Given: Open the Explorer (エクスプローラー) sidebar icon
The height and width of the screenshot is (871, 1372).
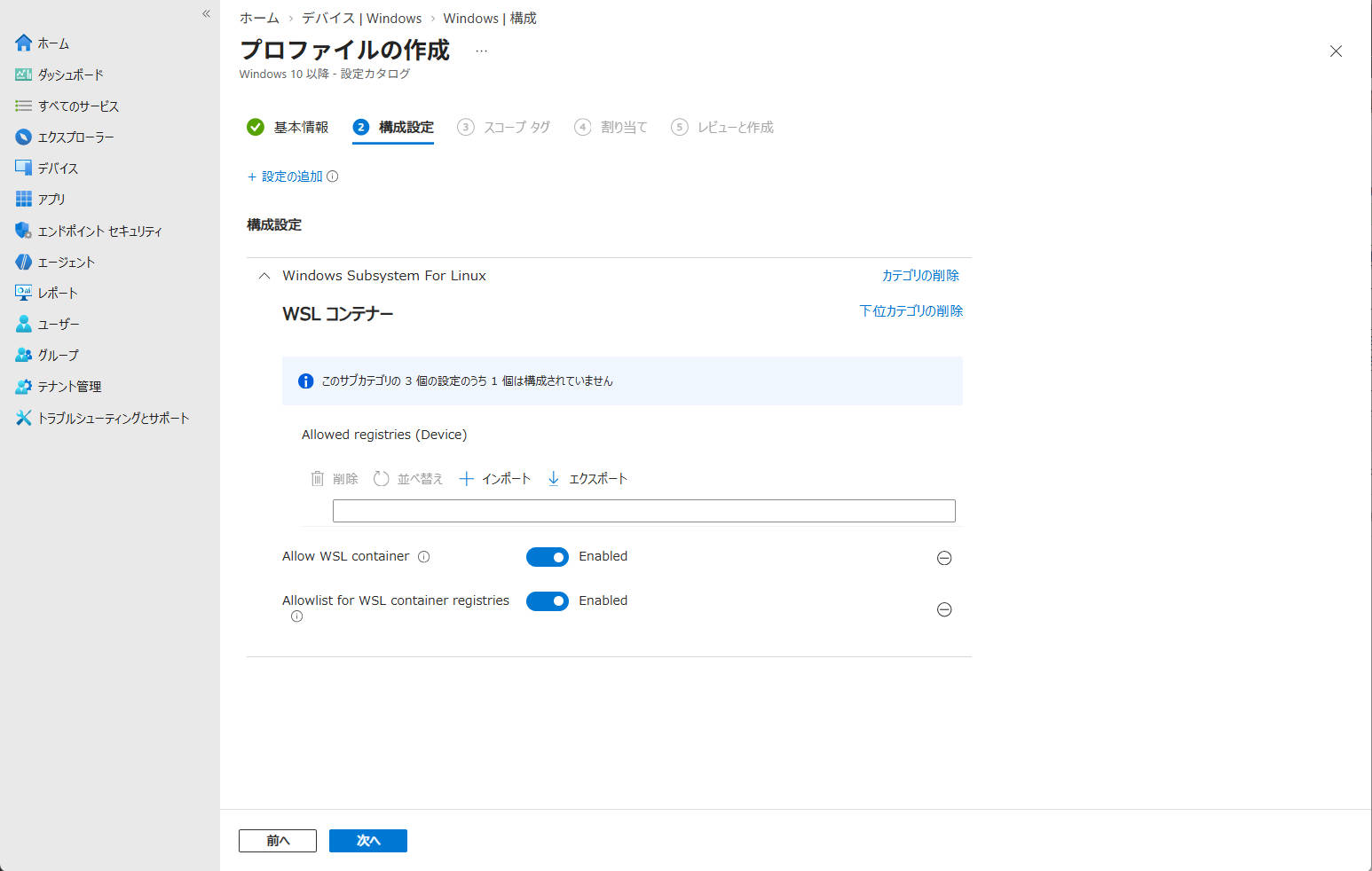Looking at the screenshot, I should (24, 137).
